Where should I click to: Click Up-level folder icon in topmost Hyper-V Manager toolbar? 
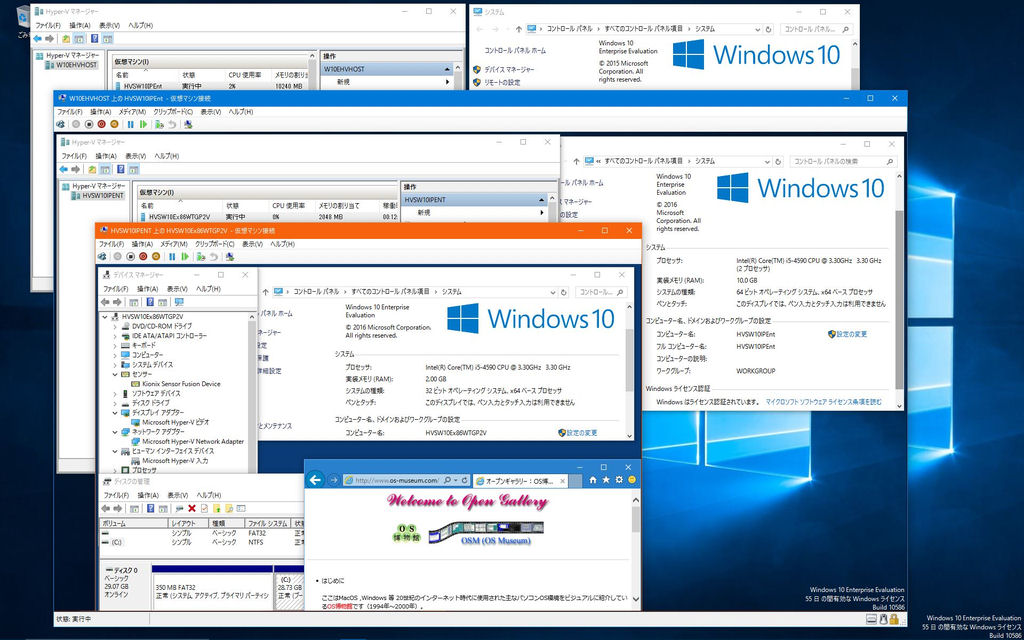66,39
